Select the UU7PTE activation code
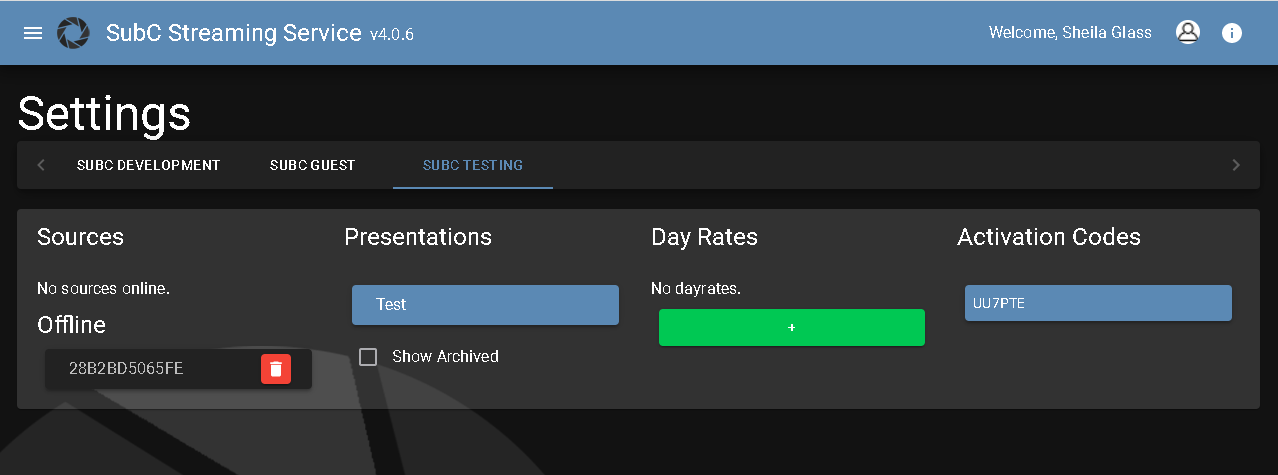Screen dimensions: 1278x475 tap(1097, 304)
